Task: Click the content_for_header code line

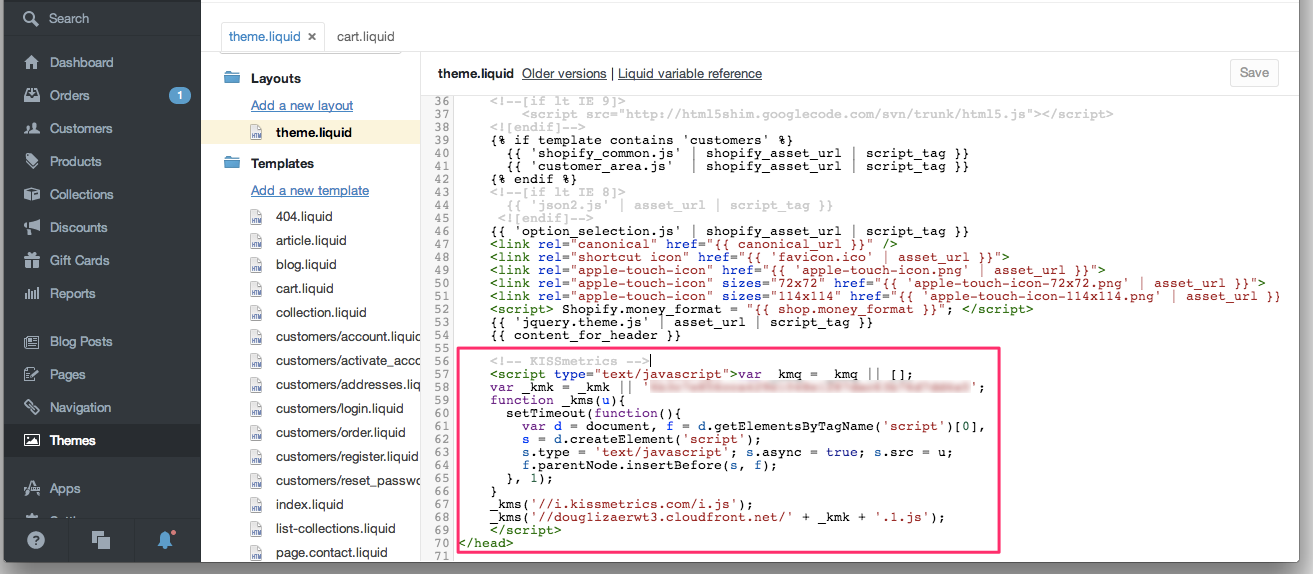Action: point(585,335)
